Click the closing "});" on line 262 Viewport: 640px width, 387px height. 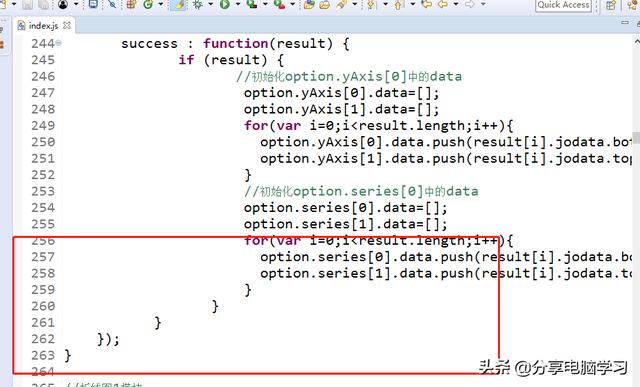pyautogui.click(x=109, y=339)
